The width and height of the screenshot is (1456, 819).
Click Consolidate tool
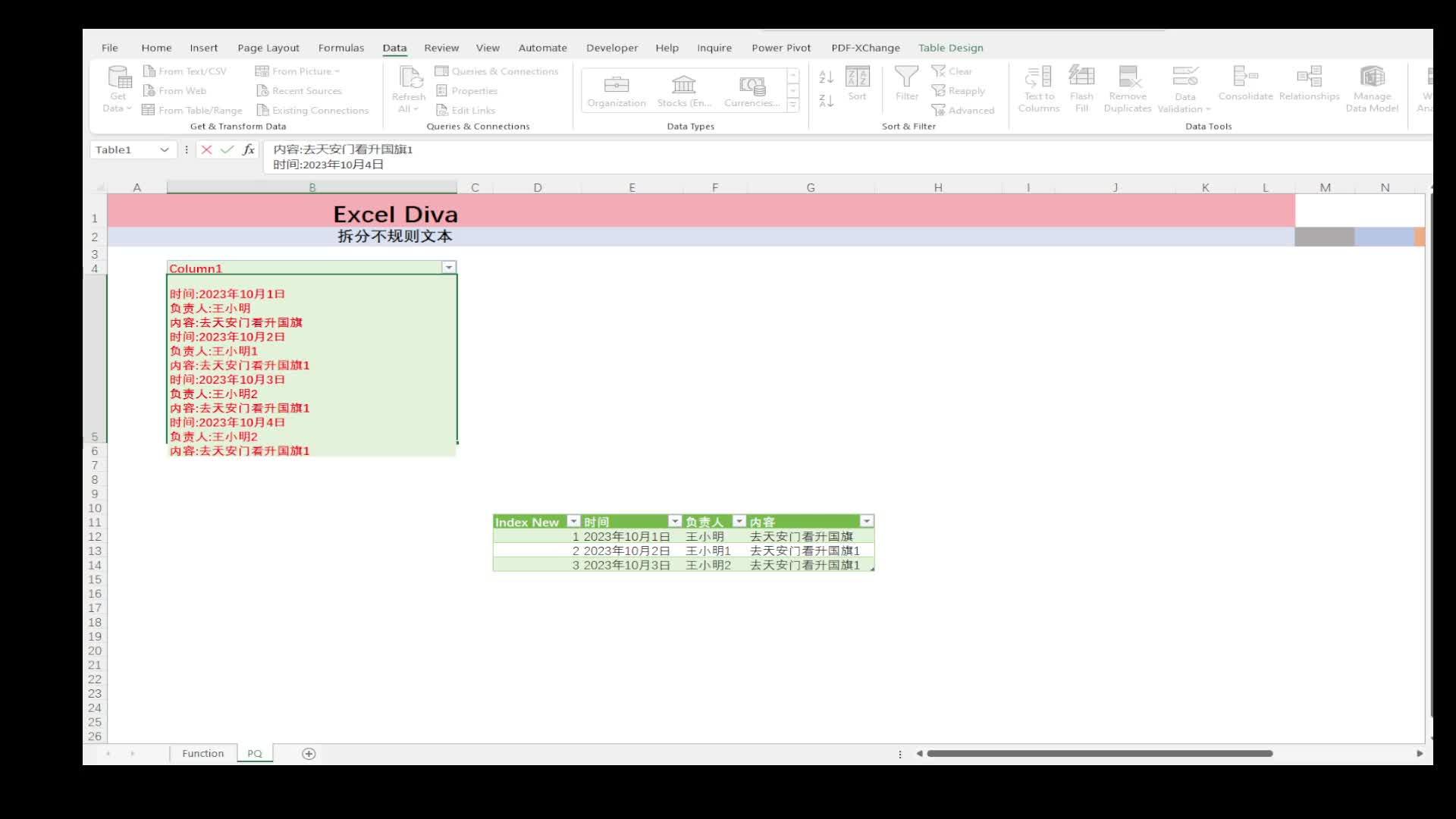tap(1245, 83)
